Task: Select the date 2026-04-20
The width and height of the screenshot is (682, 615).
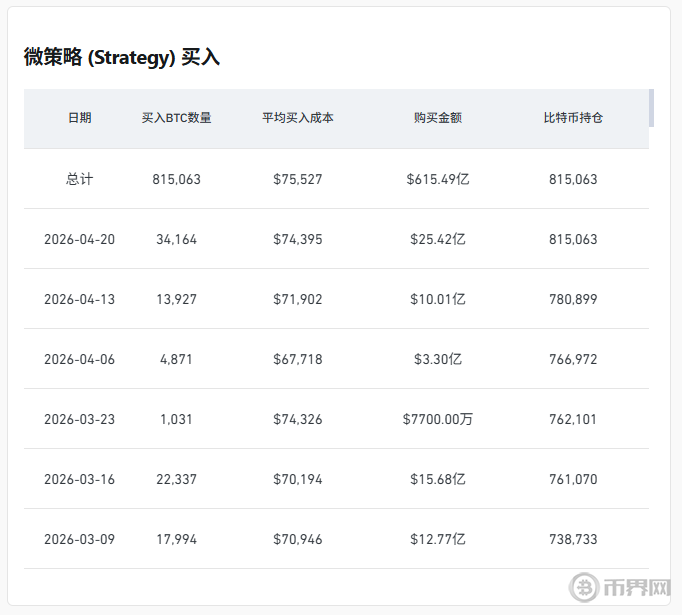Action: (80, 239)
